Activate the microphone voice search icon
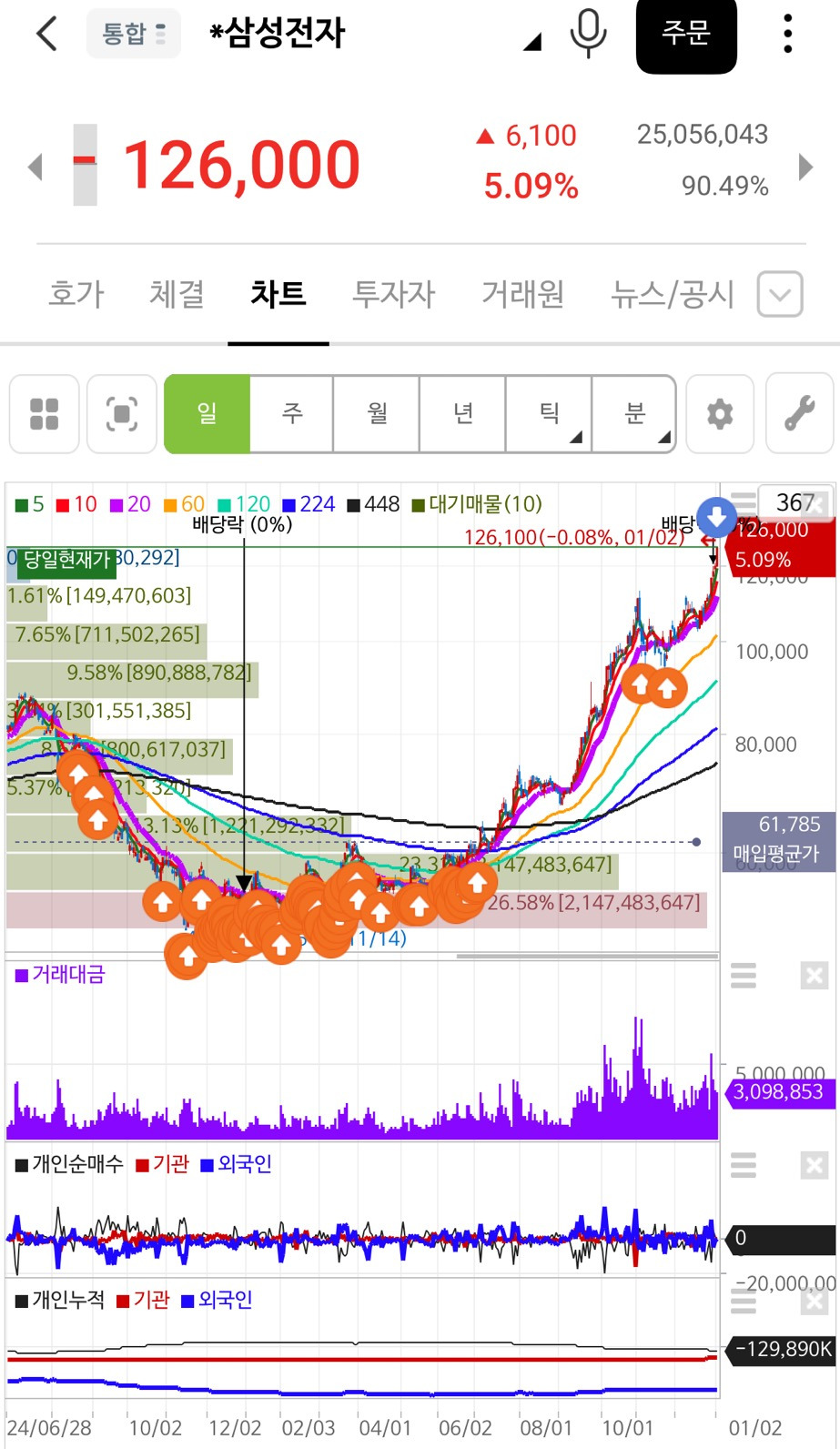The height and width of the screenshot is (1449, 840). tap(588, 33)
